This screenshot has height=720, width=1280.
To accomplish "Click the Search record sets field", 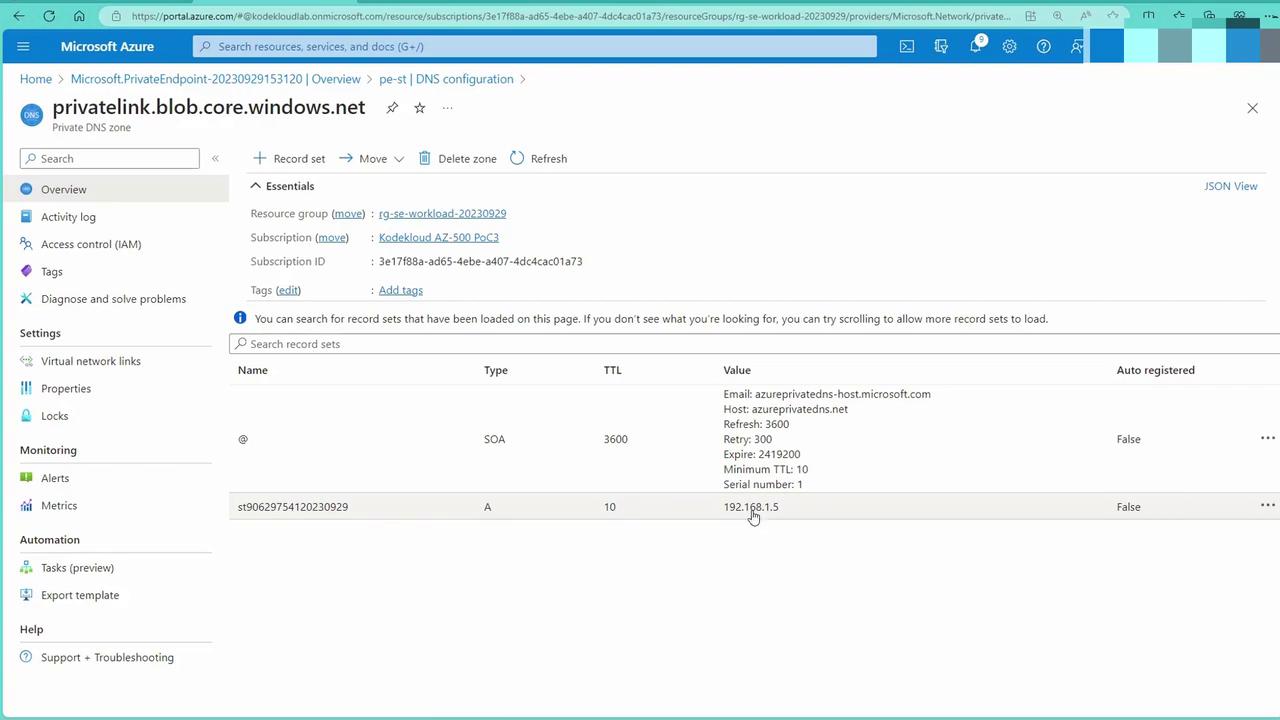I will (755, 344).
